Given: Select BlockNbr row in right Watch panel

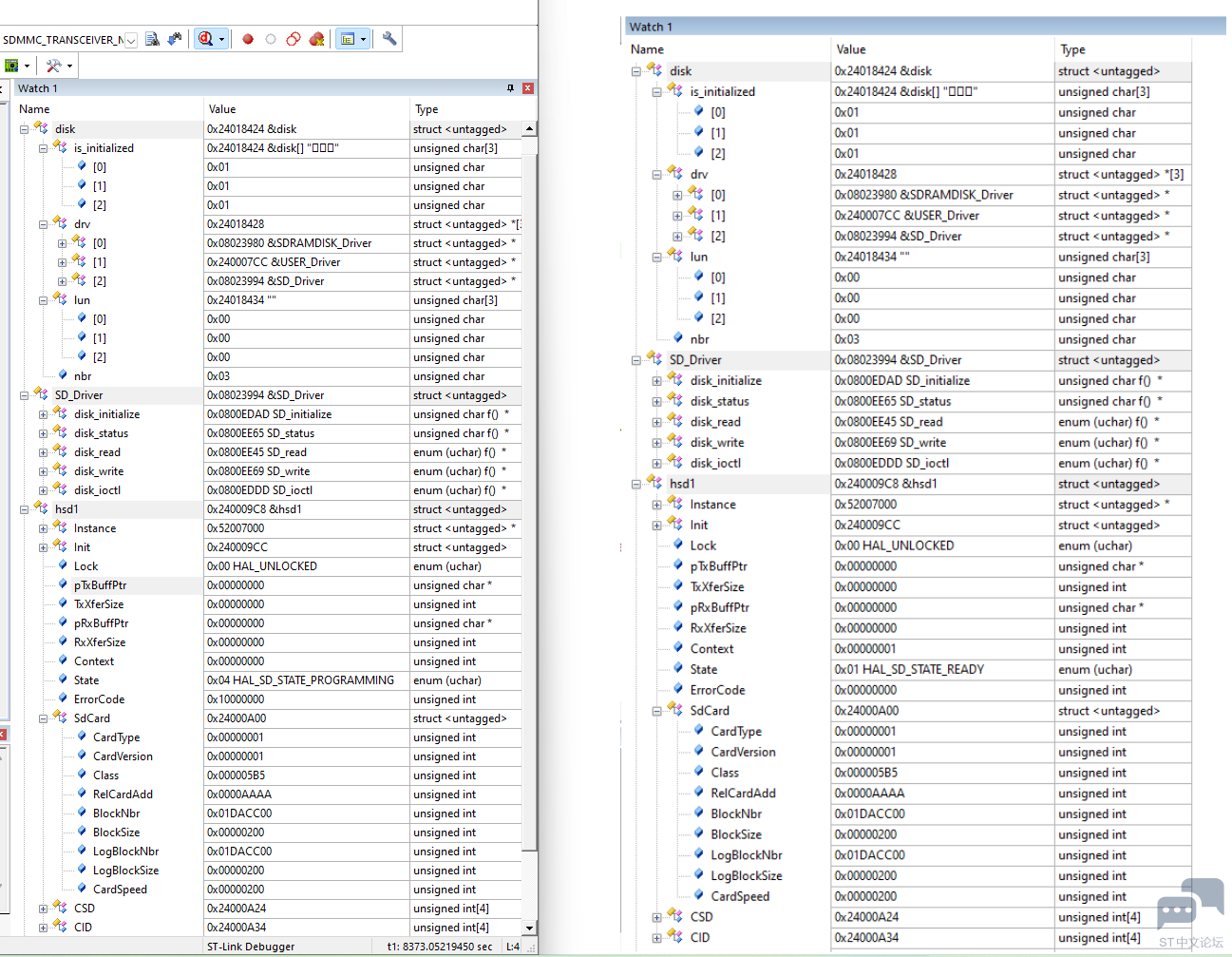Looking at the screenshot, I should (909, 814).
